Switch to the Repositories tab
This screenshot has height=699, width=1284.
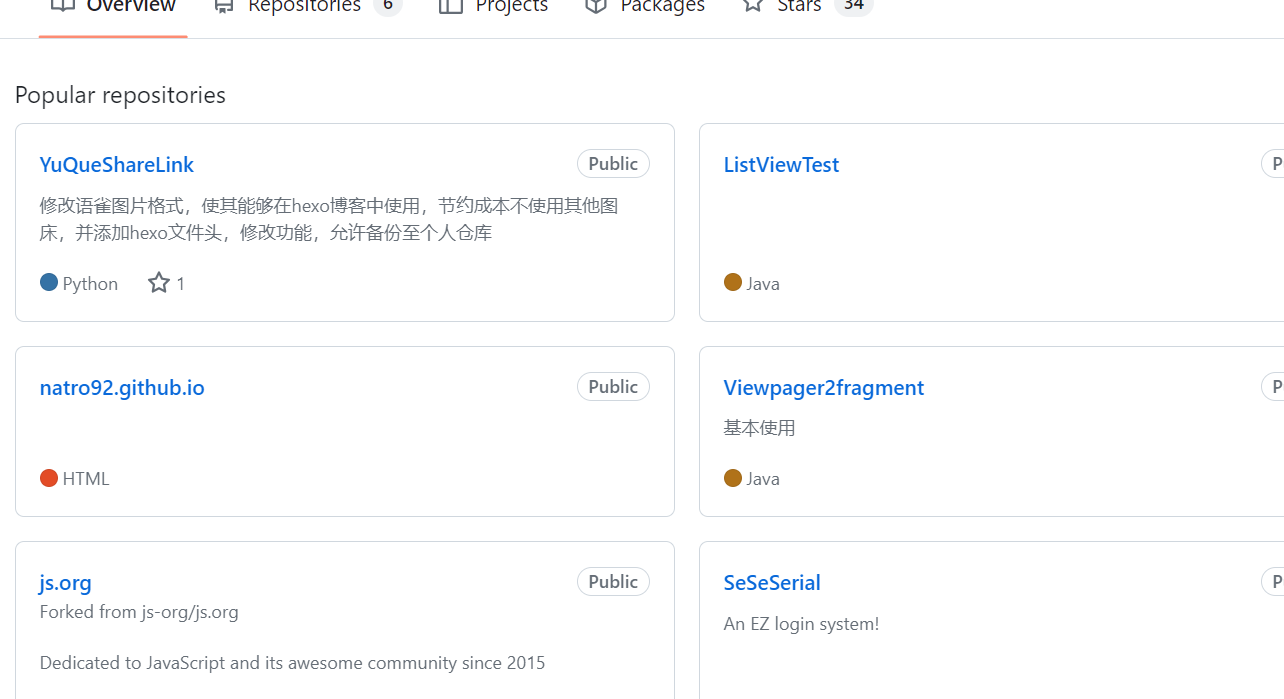[x=307, y=8]
